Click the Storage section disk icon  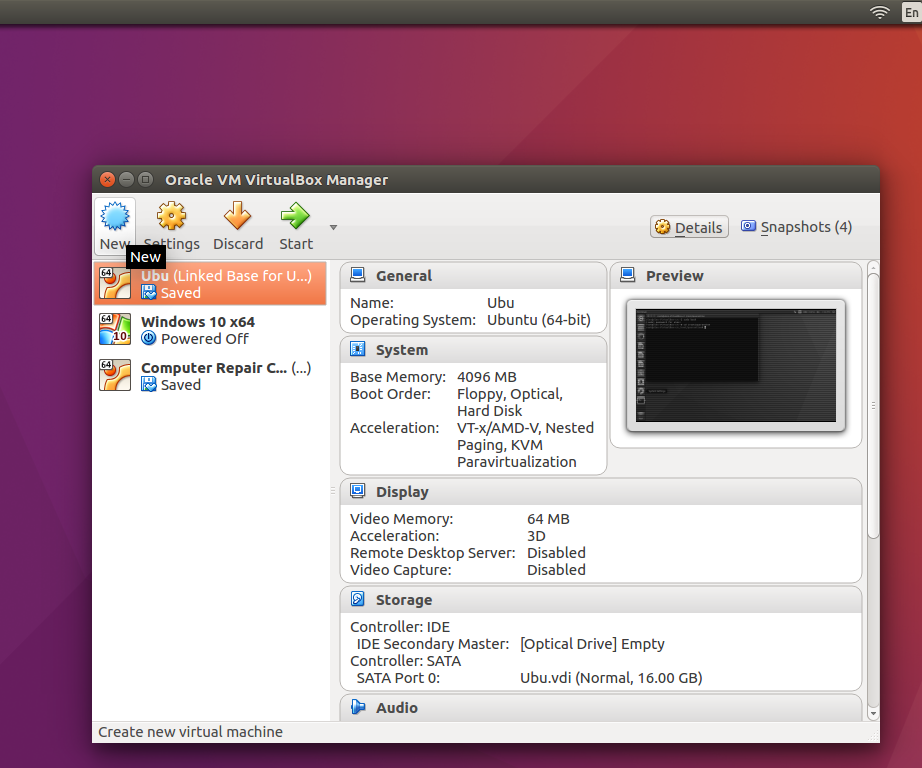tap(358, 599)
